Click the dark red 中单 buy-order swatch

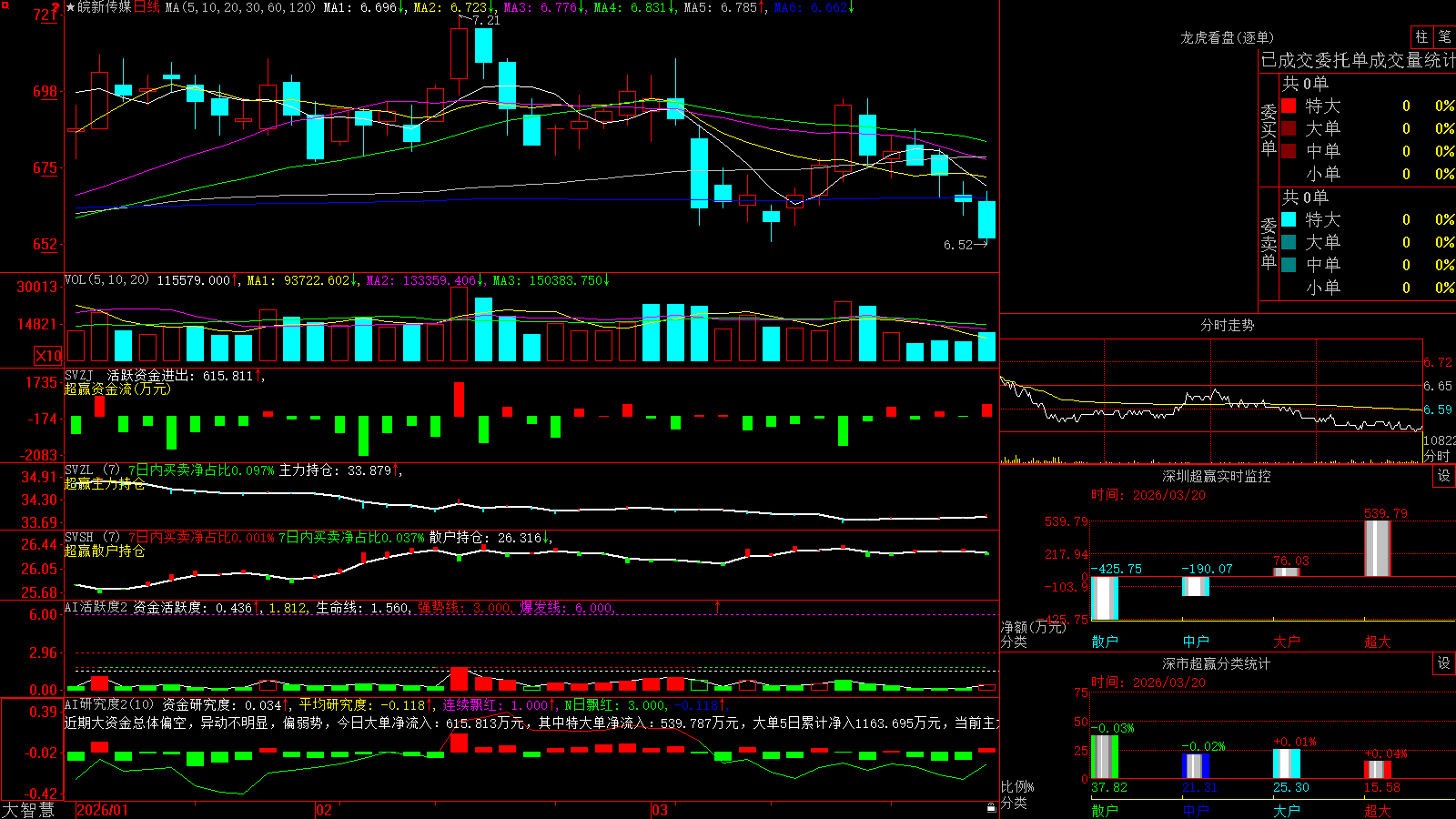point(1289,151)
